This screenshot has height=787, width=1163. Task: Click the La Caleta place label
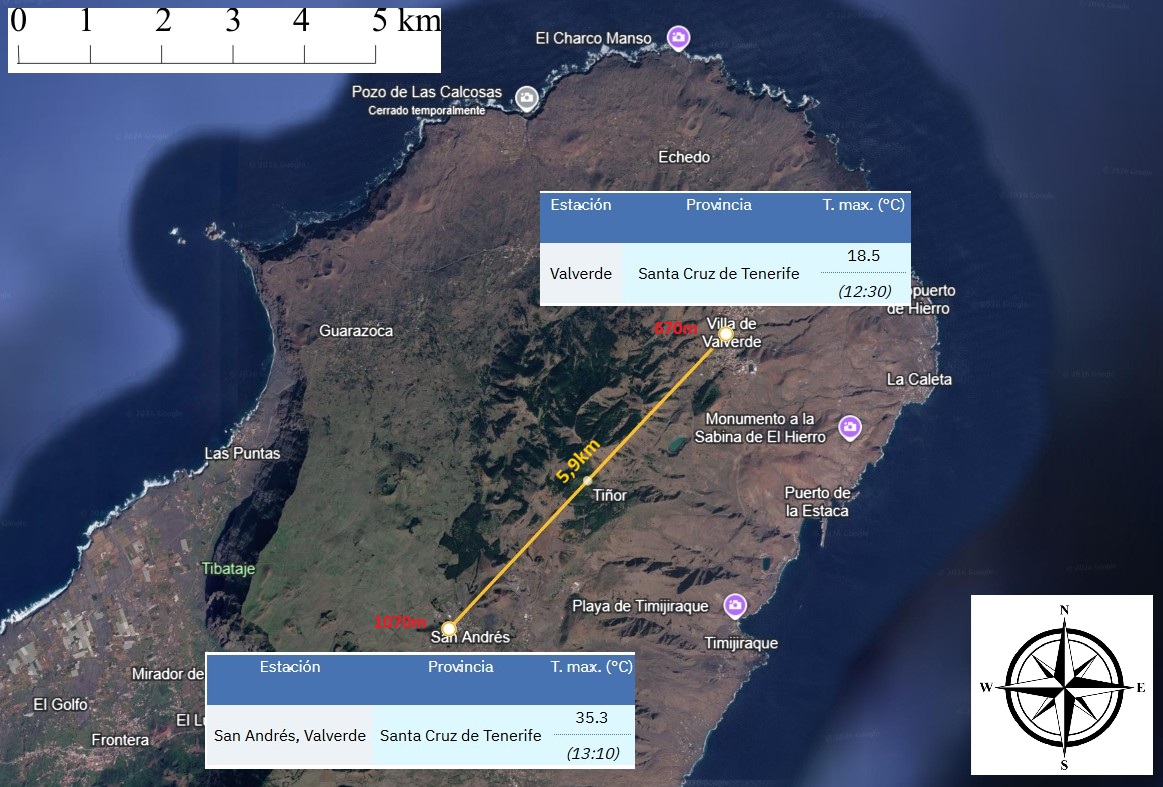(919, 379)
